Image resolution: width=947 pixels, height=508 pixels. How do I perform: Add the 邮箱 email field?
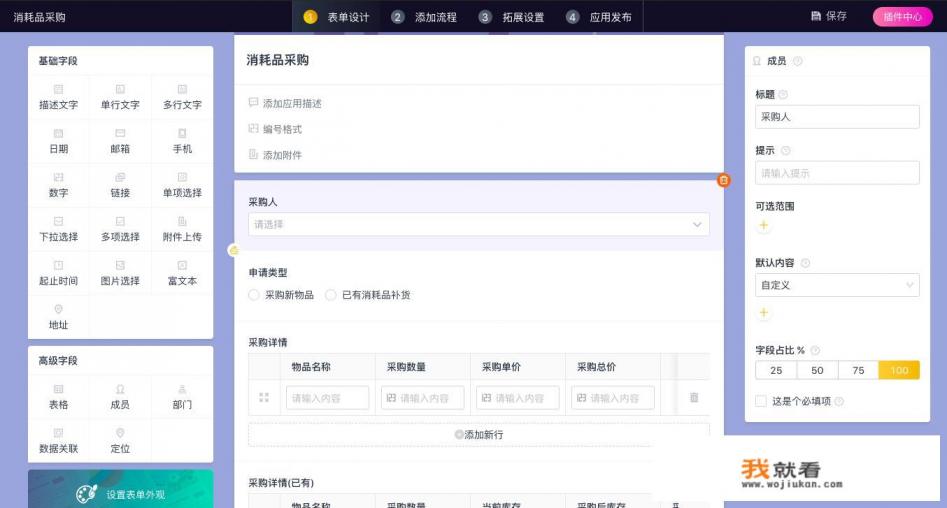pos(120,140)
